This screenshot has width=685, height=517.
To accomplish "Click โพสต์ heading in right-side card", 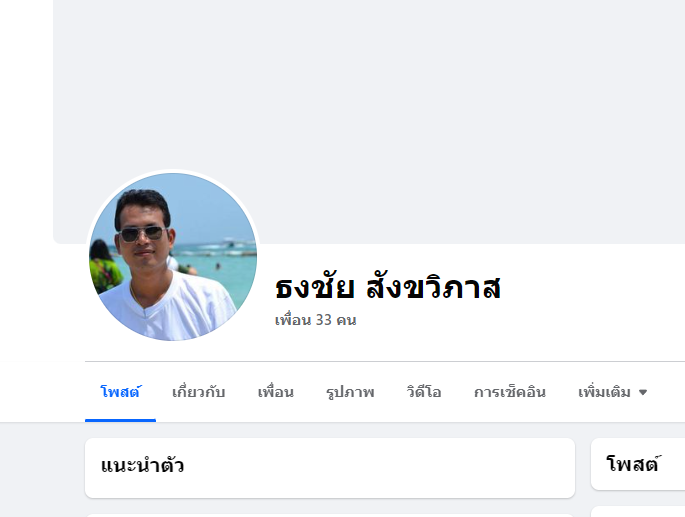I will click(632, 464).
